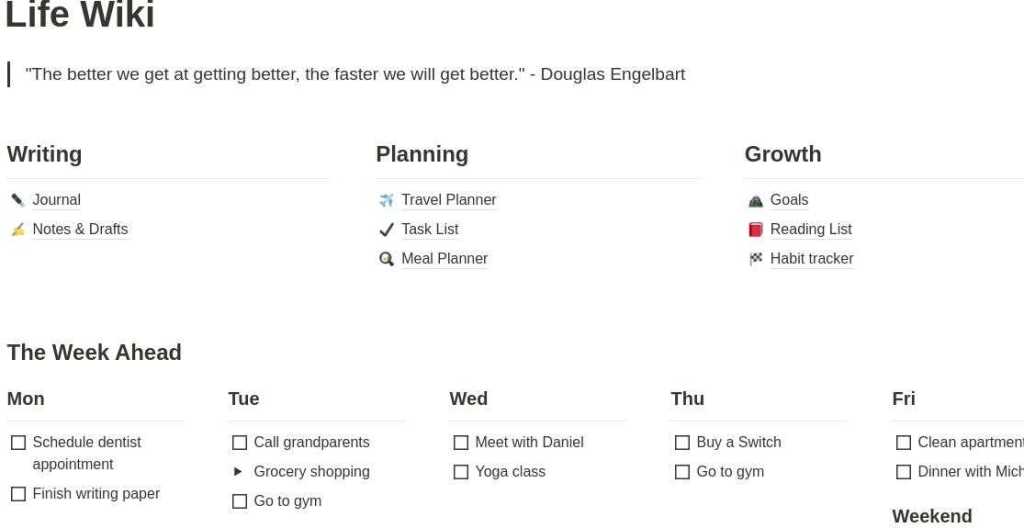Check the Finish writing paper task
The width and height of the screenshot is (1024, 528).
18,493
